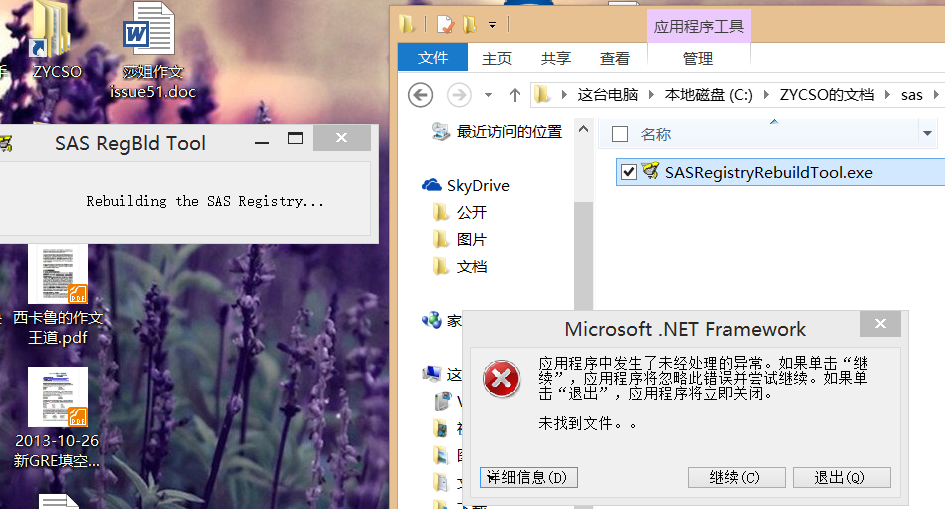Open the 西卡鲁的作文 王道.pdf desktop file
945x509 pixels.
pyautogui.click(x=58, y=295)
